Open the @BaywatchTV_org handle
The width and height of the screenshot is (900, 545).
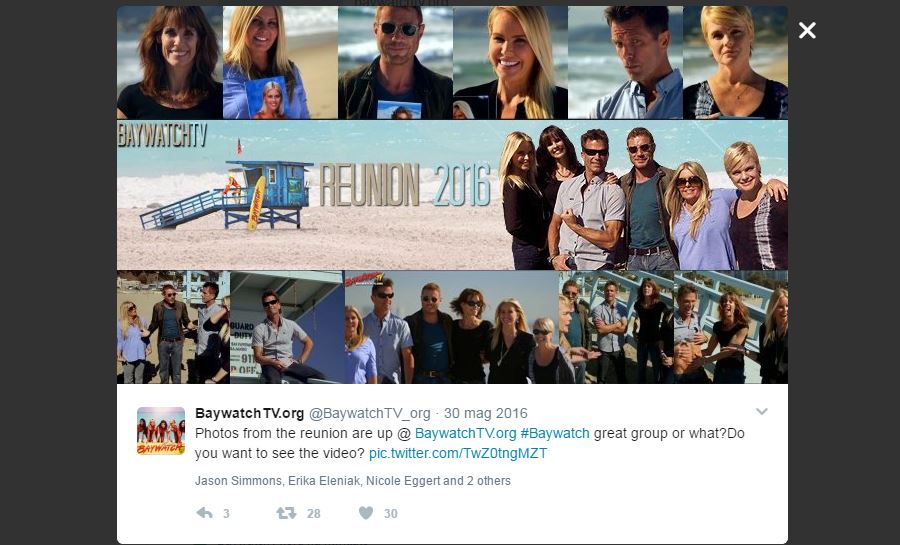coord(370,413)
